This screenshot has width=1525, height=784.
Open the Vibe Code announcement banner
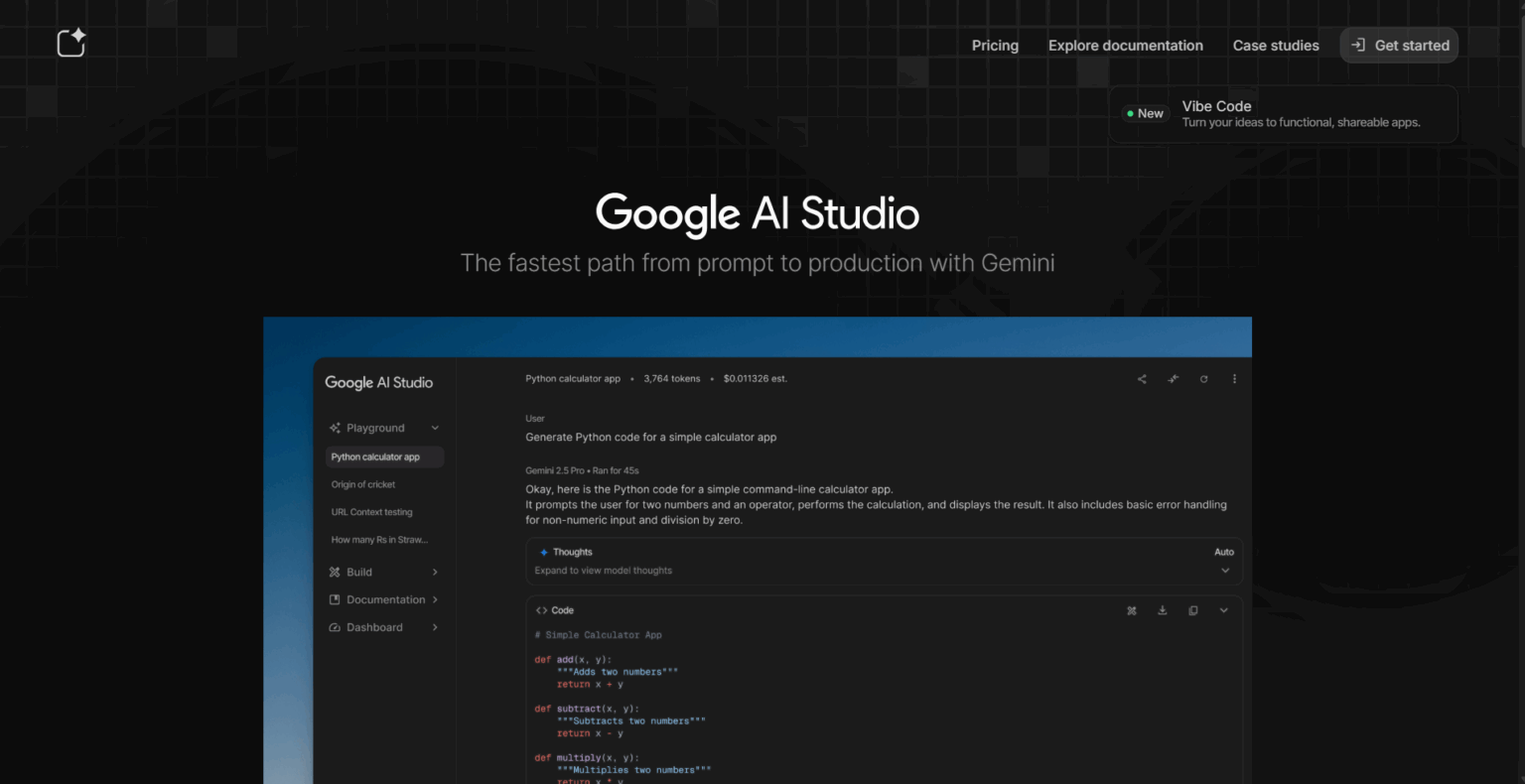point(1283,114)
